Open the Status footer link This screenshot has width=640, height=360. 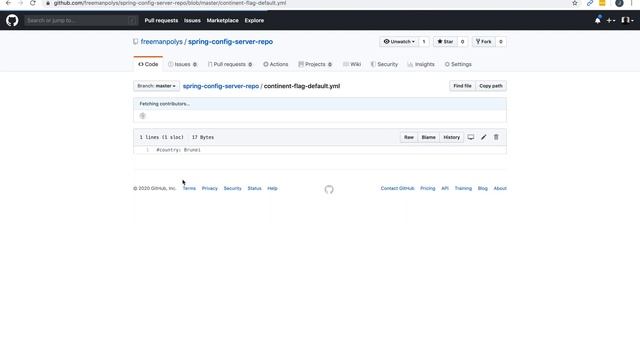254,189
